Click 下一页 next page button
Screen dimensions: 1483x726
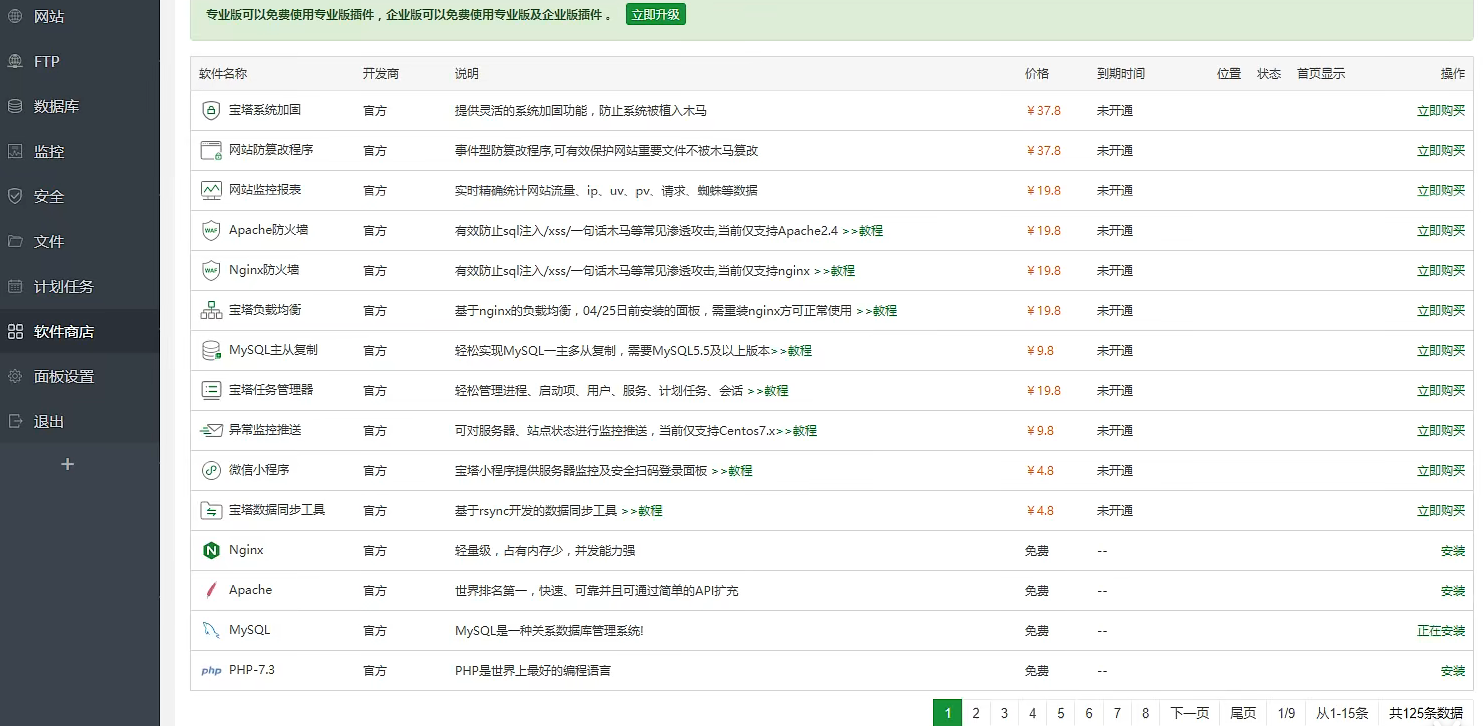[1190, 713]
